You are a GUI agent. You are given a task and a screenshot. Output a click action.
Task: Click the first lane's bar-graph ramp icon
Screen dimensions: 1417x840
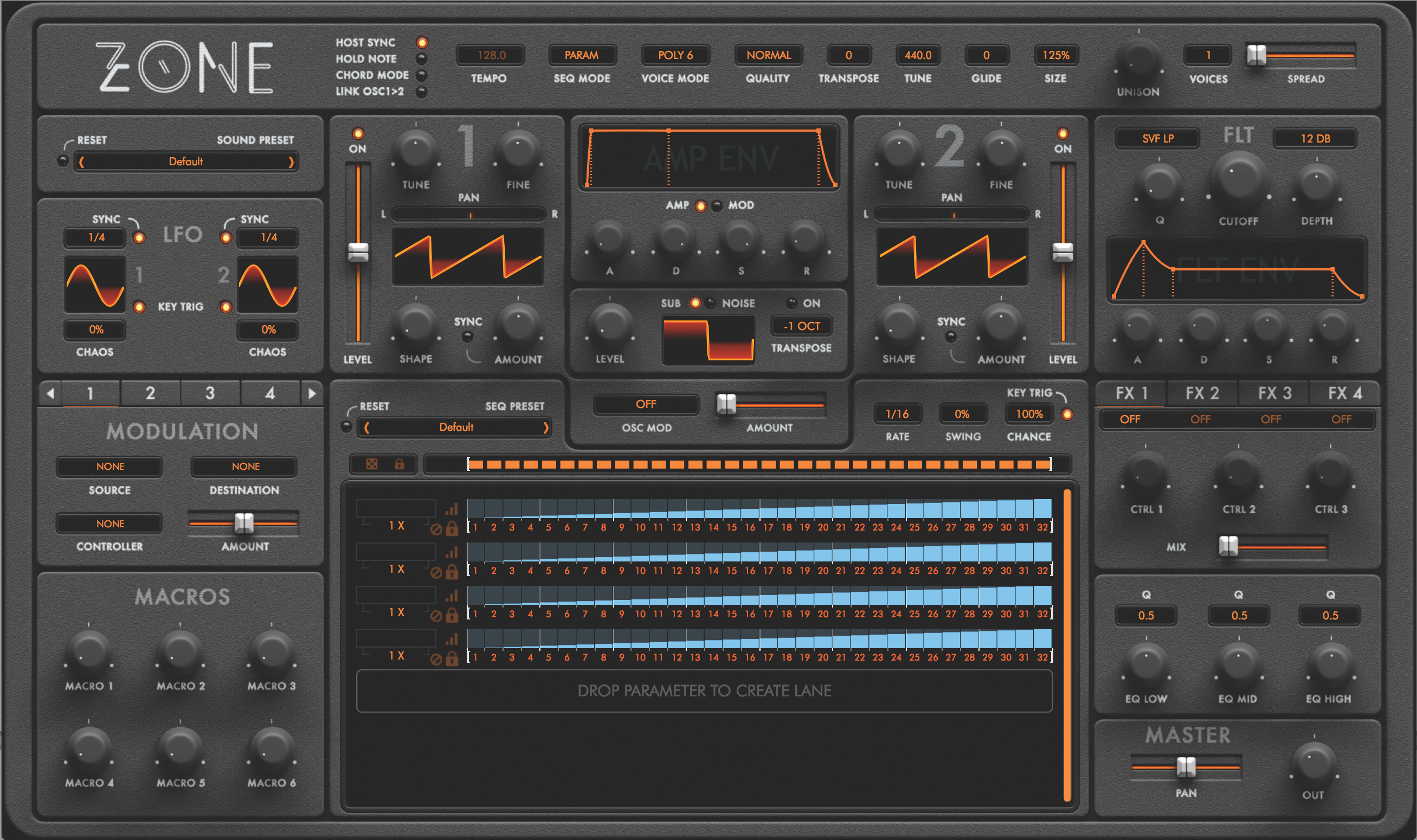point(451,508)
